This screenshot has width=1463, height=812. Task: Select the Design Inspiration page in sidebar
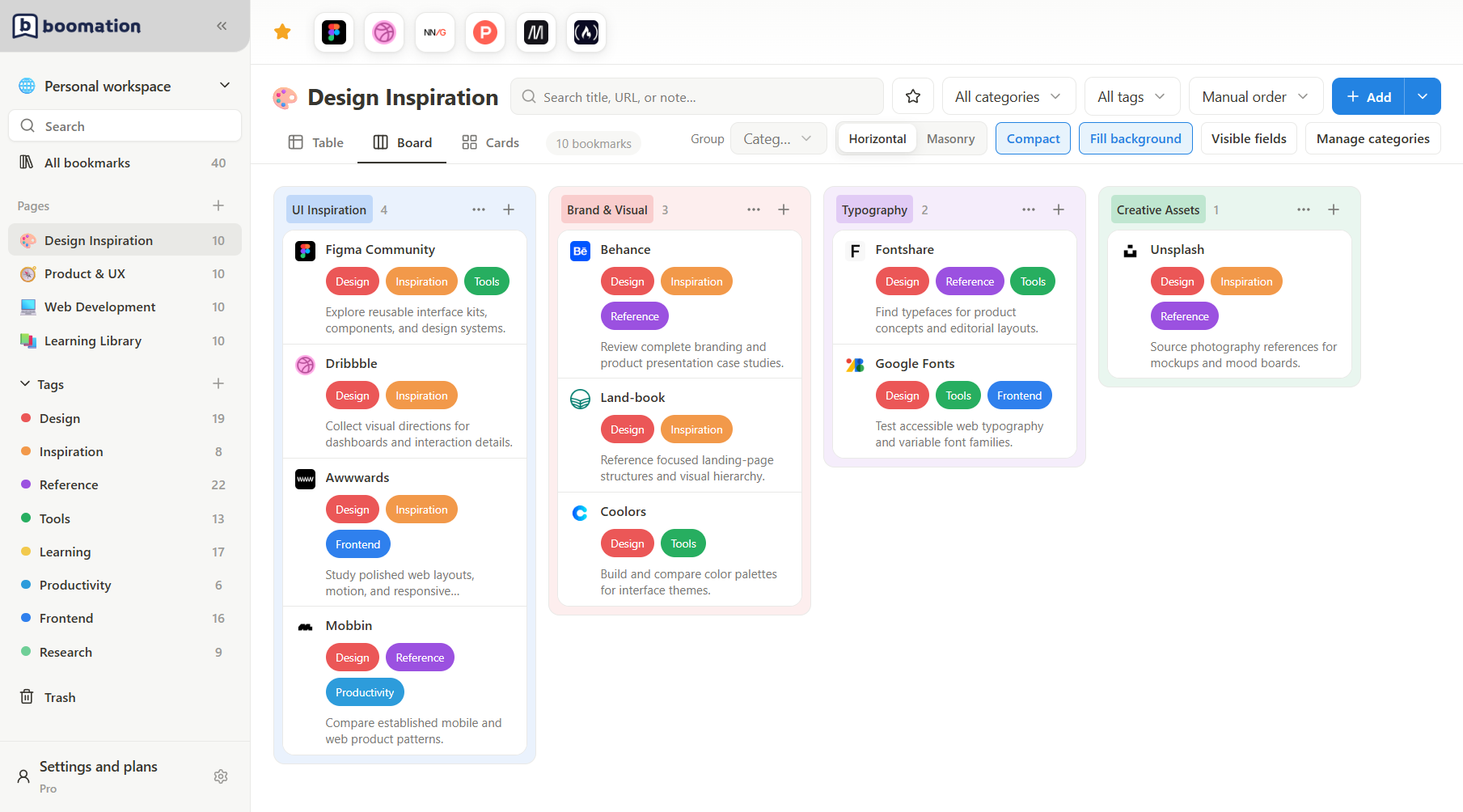(125, 240)
